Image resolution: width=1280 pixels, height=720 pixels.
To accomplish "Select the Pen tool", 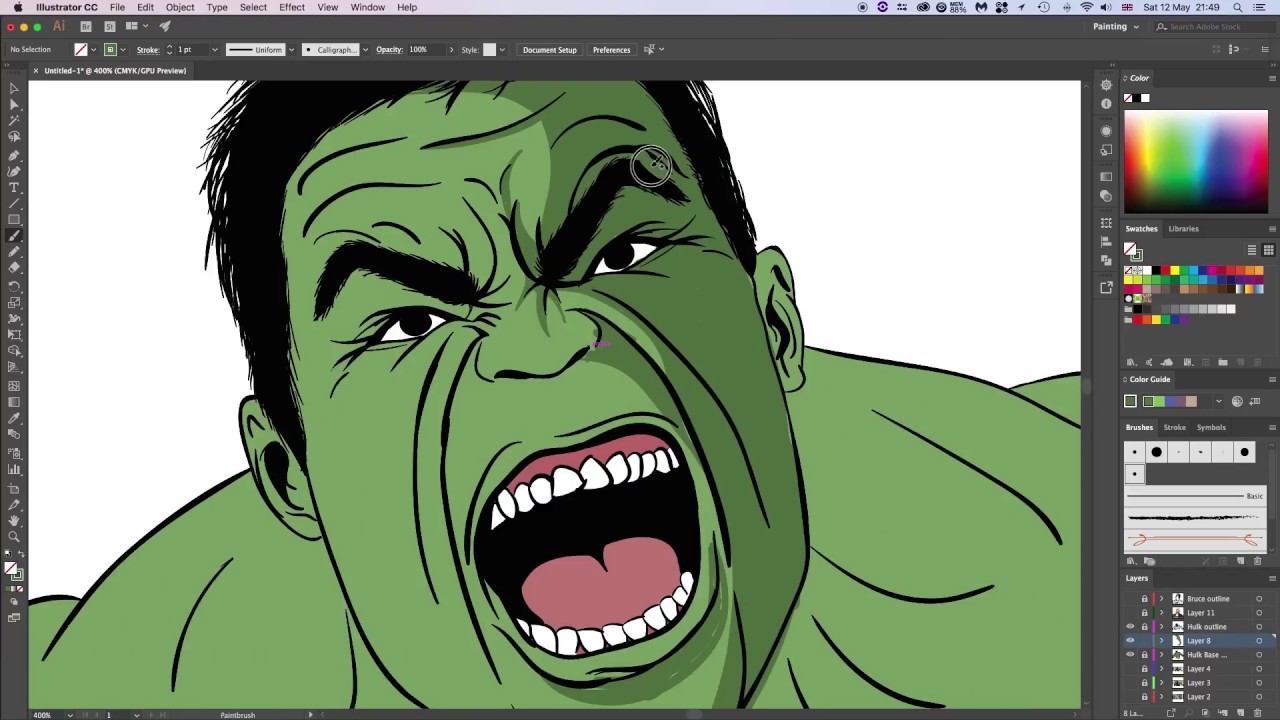I will coord(14,155).
